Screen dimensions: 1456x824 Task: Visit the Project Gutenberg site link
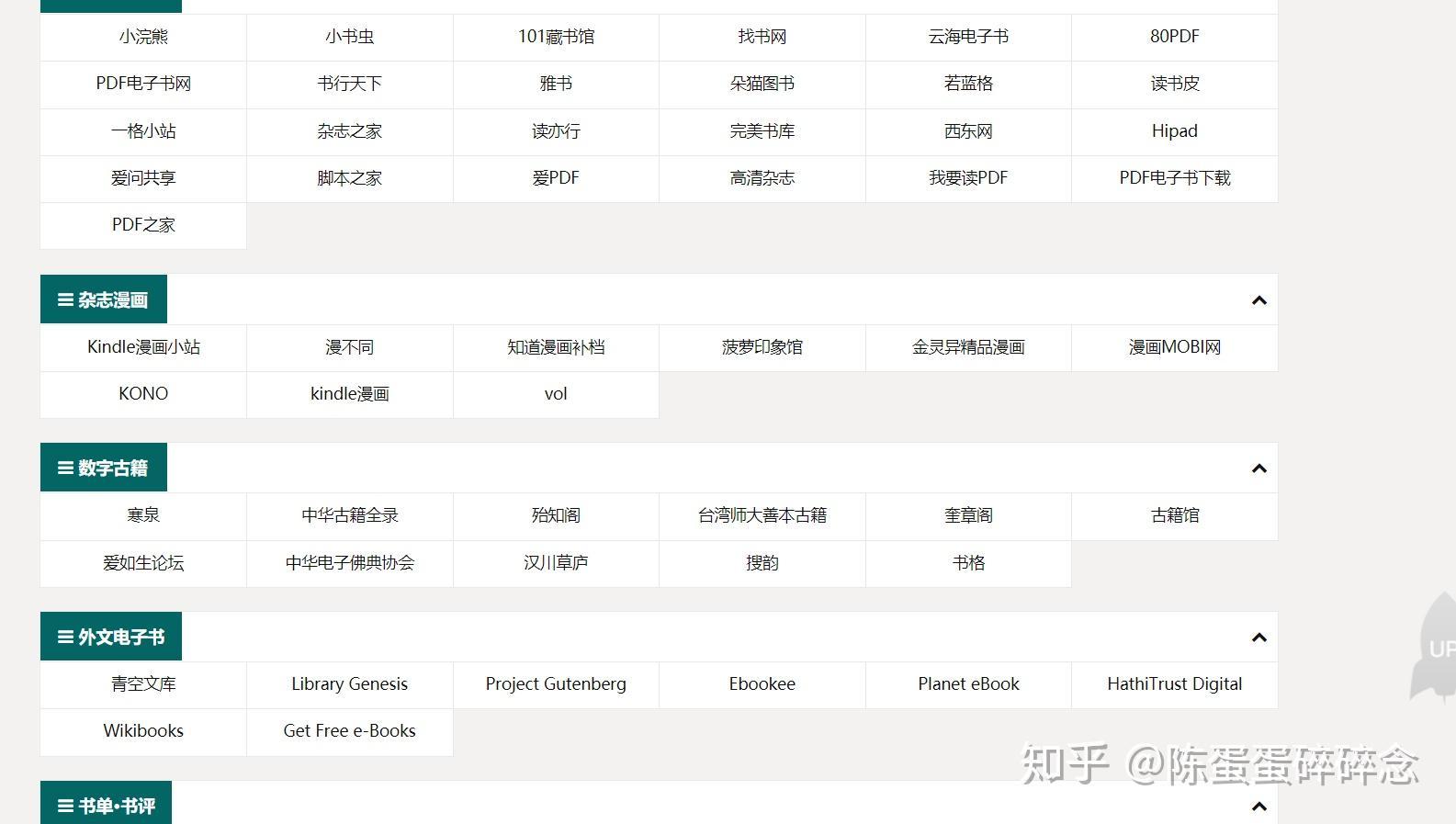(x=556, y=684)
